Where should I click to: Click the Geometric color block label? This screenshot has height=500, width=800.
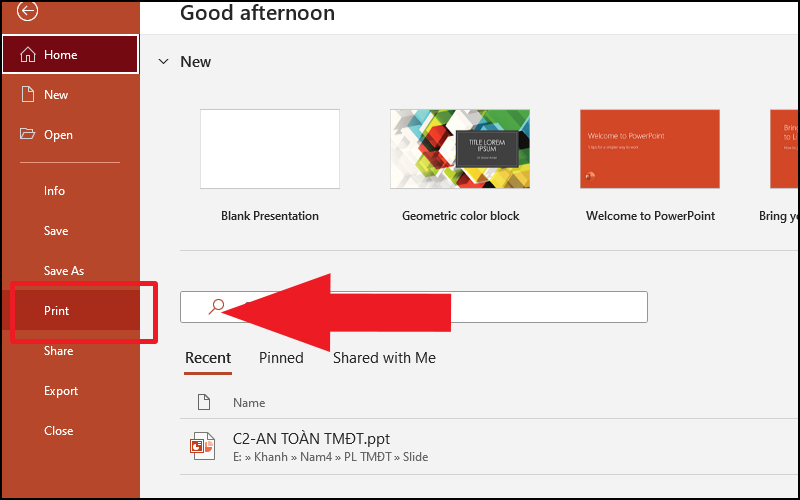point(460,216)
